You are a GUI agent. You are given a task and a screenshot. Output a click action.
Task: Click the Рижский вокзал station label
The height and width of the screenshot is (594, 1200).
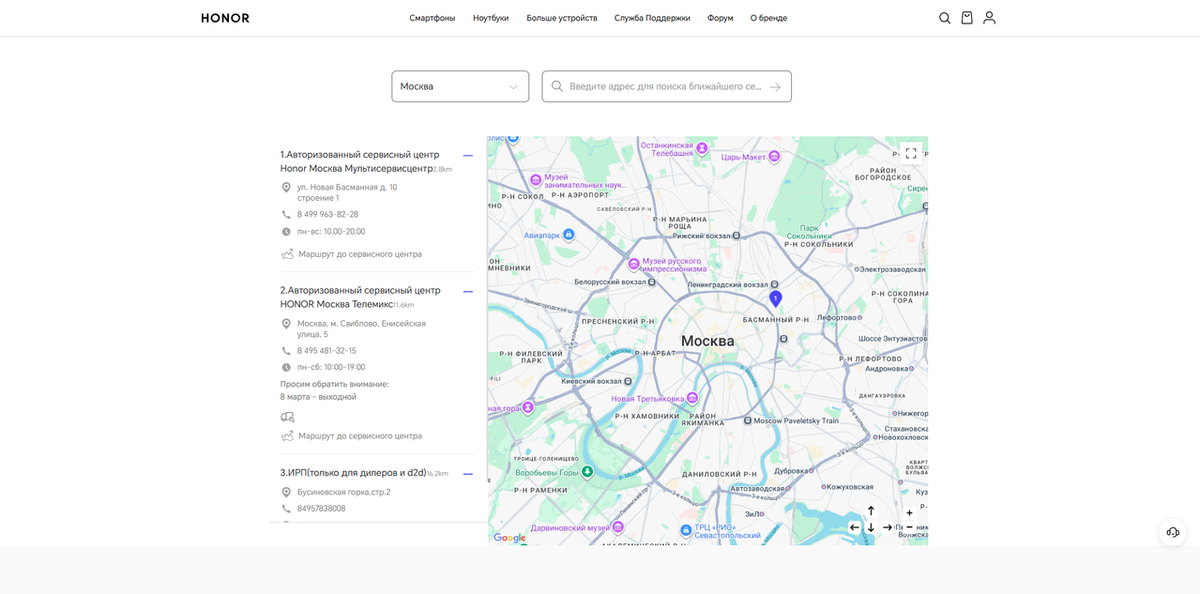702,236
